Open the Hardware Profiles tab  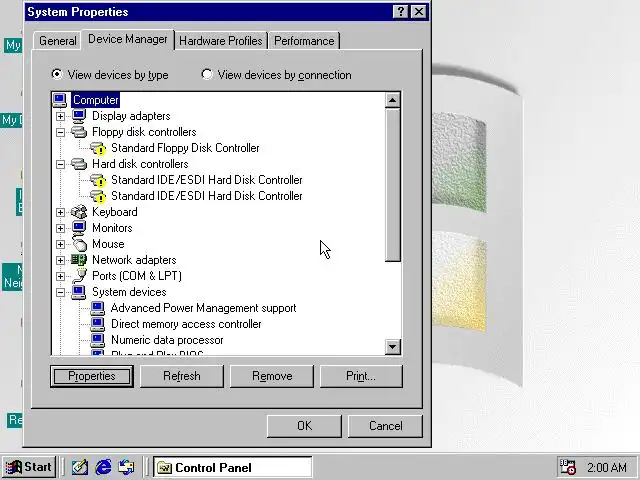221,41
